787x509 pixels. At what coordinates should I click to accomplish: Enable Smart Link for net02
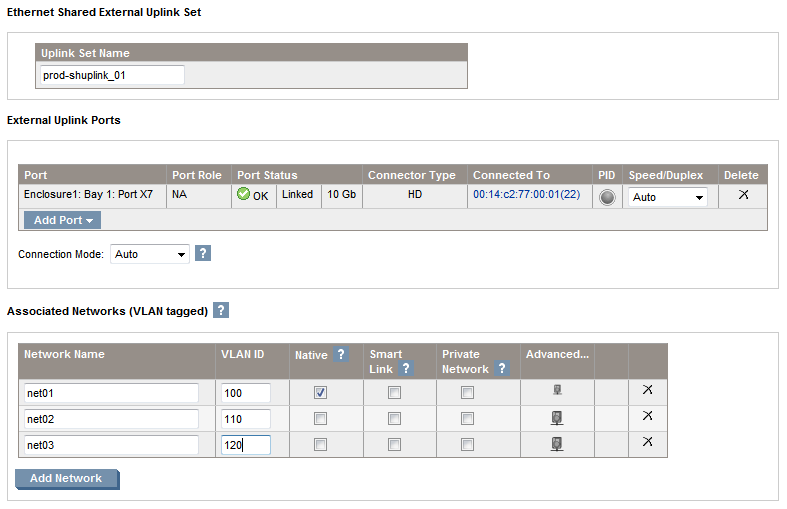394,418
